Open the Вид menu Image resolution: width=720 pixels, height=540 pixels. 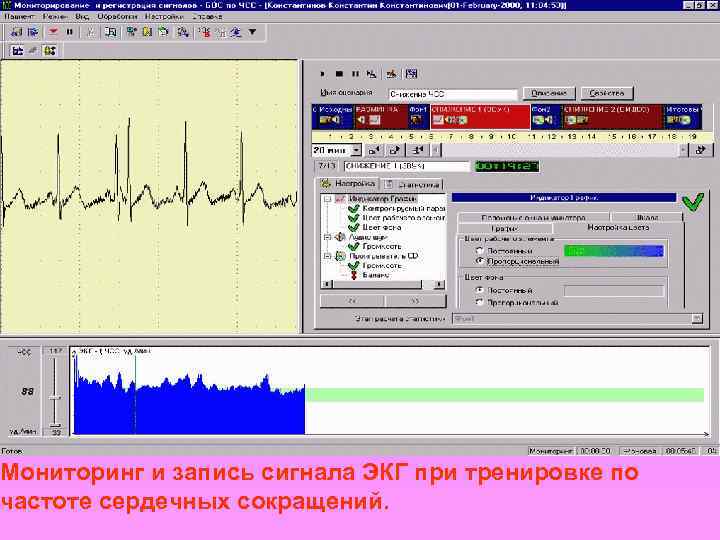(82, 17)
